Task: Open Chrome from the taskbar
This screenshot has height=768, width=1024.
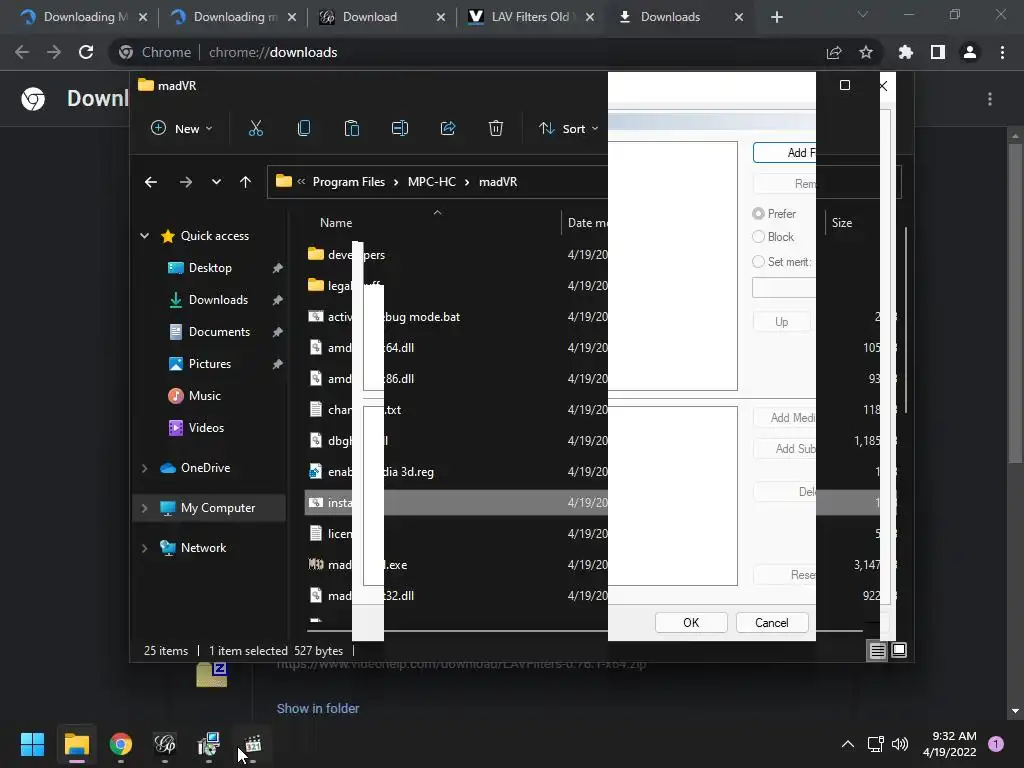Action: click(x=121, y=744)
